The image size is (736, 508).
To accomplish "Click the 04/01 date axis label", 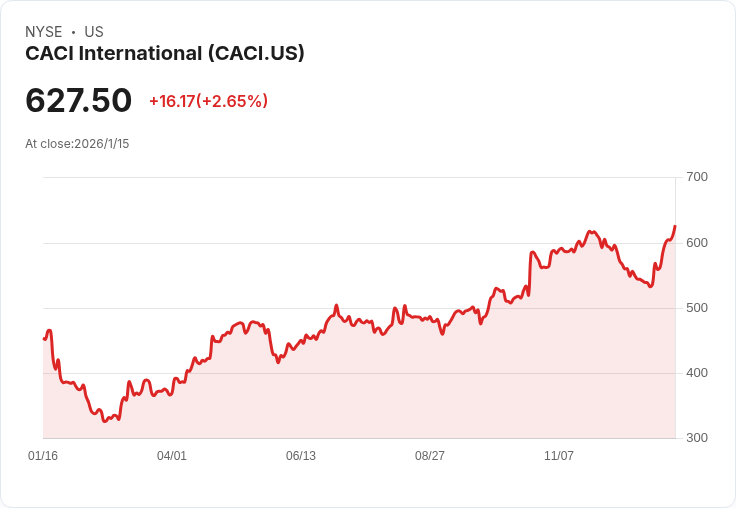I will pyautogui.click(x=172, y=455).
